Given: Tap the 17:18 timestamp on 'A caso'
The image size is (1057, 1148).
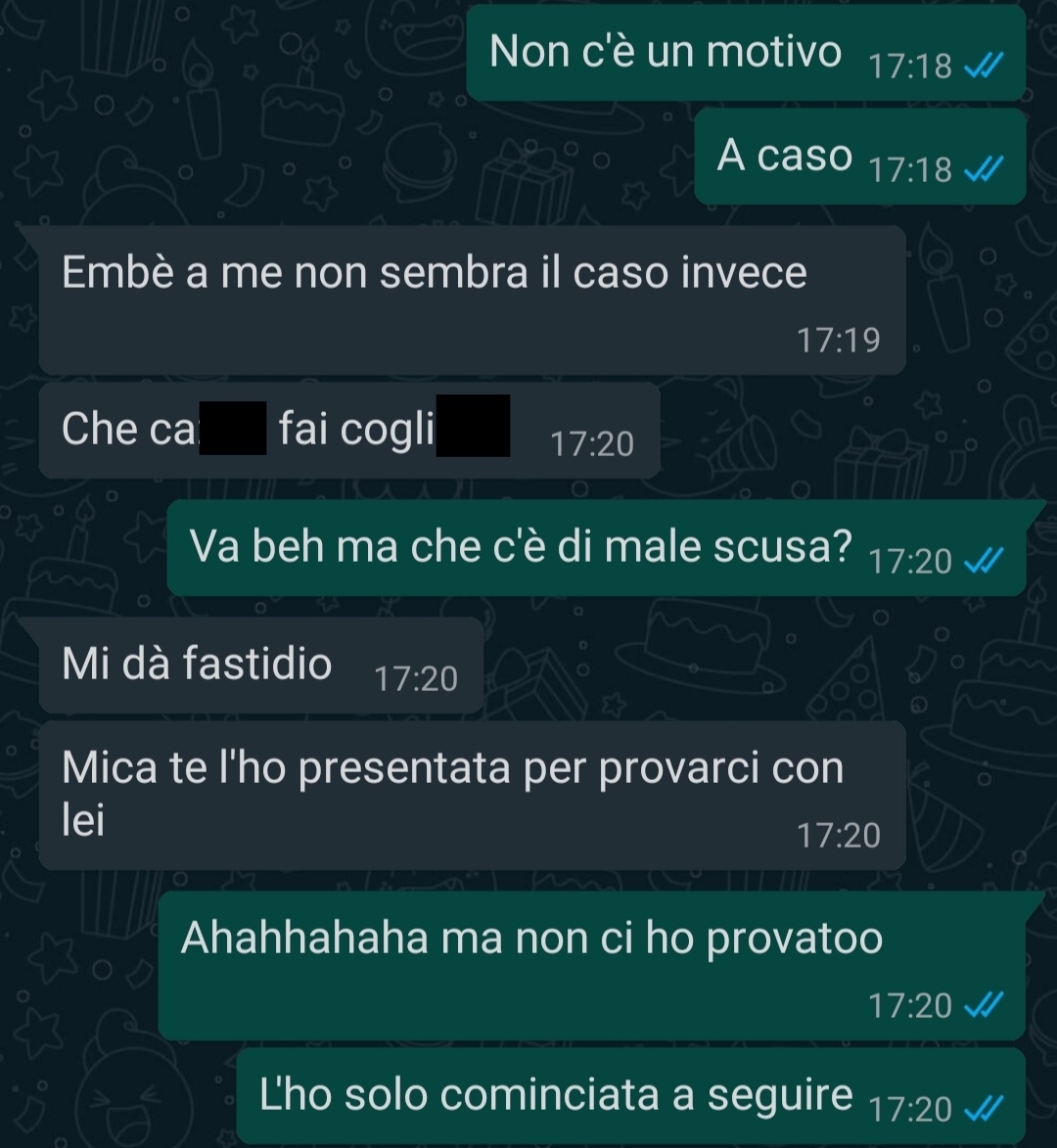Looking at the screenshot, I should point(910,170).
